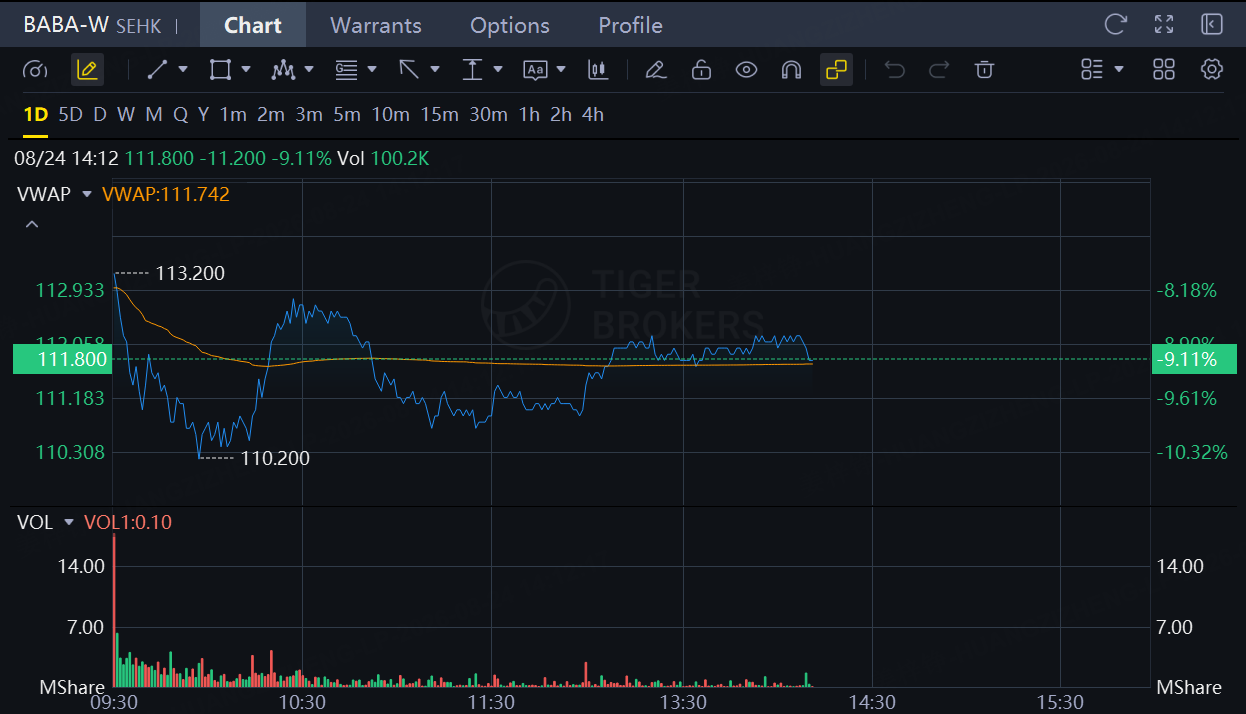Expand the Fibonacci tool dropdown arrow
This screenshot has height=714, width=1246.
pyautogui.click(x=372, y=70)
